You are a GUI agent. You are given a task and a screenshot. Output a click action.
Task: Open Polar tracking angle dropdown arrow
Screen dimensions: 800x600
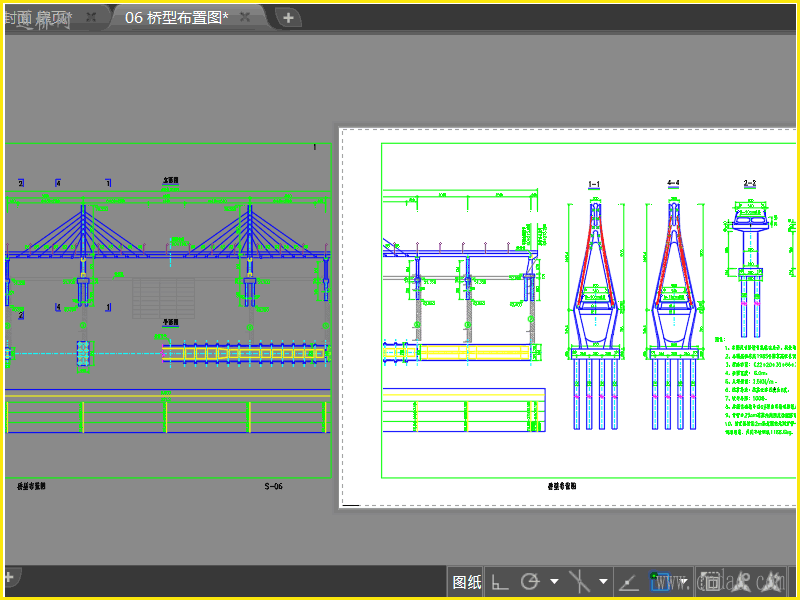click(554, 581)
